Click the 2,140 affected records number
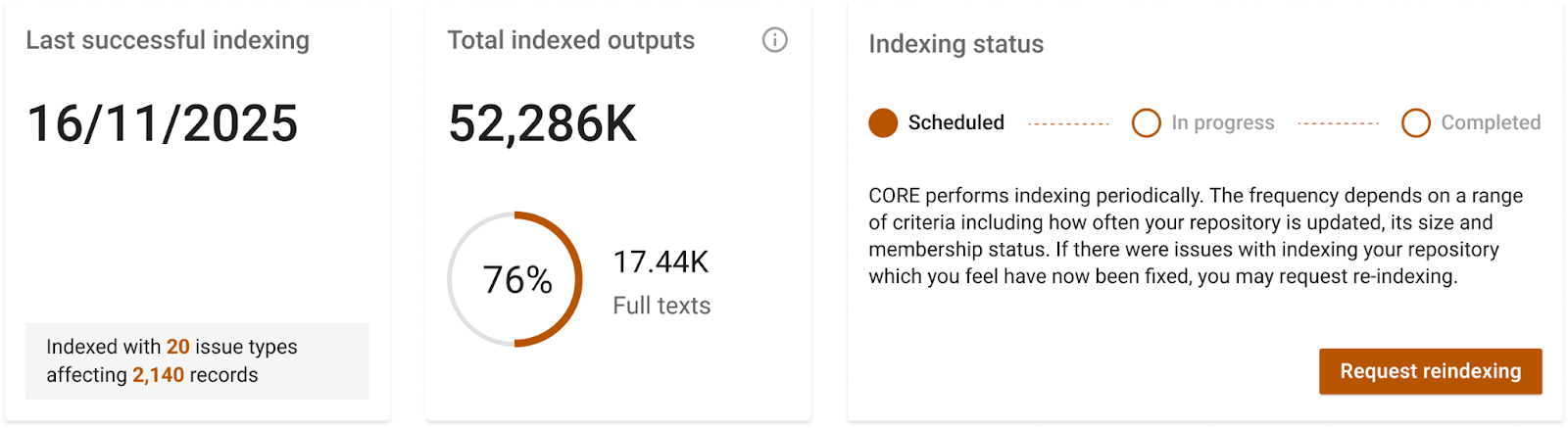Screen dimensions: 1568x428 click(x=158, y=375)
